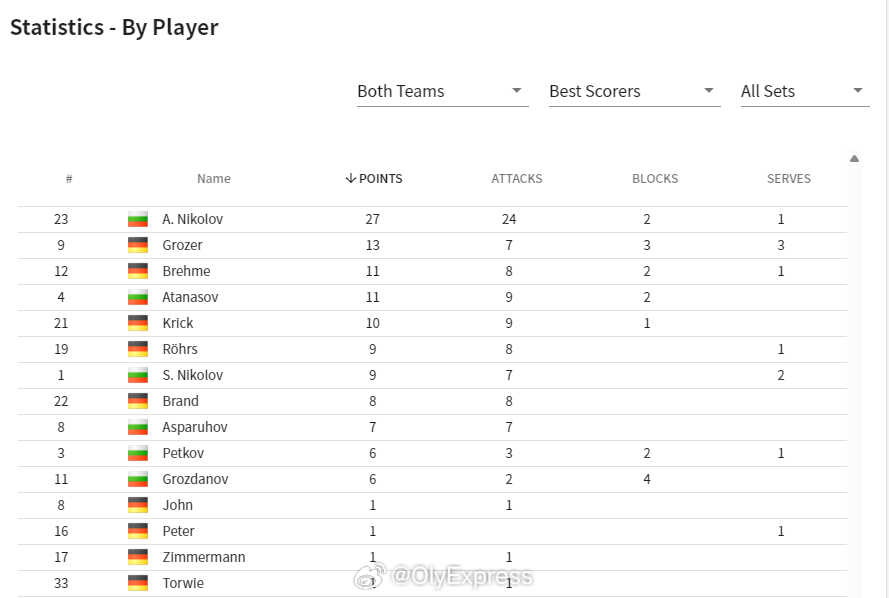Click the Name column header
The width and height of the screenshot is (889, 598).
coord(214,179)
